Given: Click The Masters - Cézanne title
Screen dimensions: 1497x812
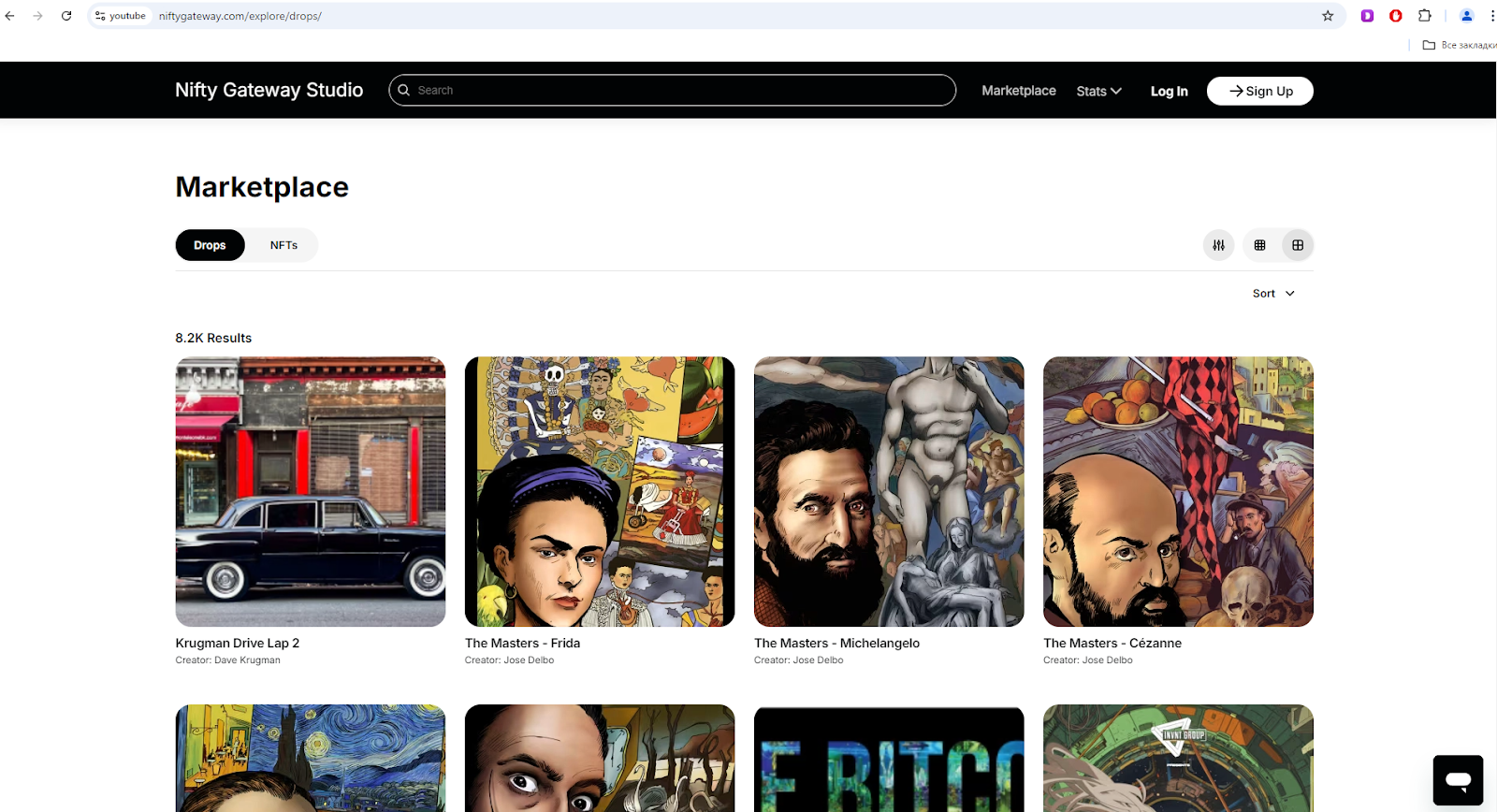Looking at the screenshot, I should [1112, 644].
